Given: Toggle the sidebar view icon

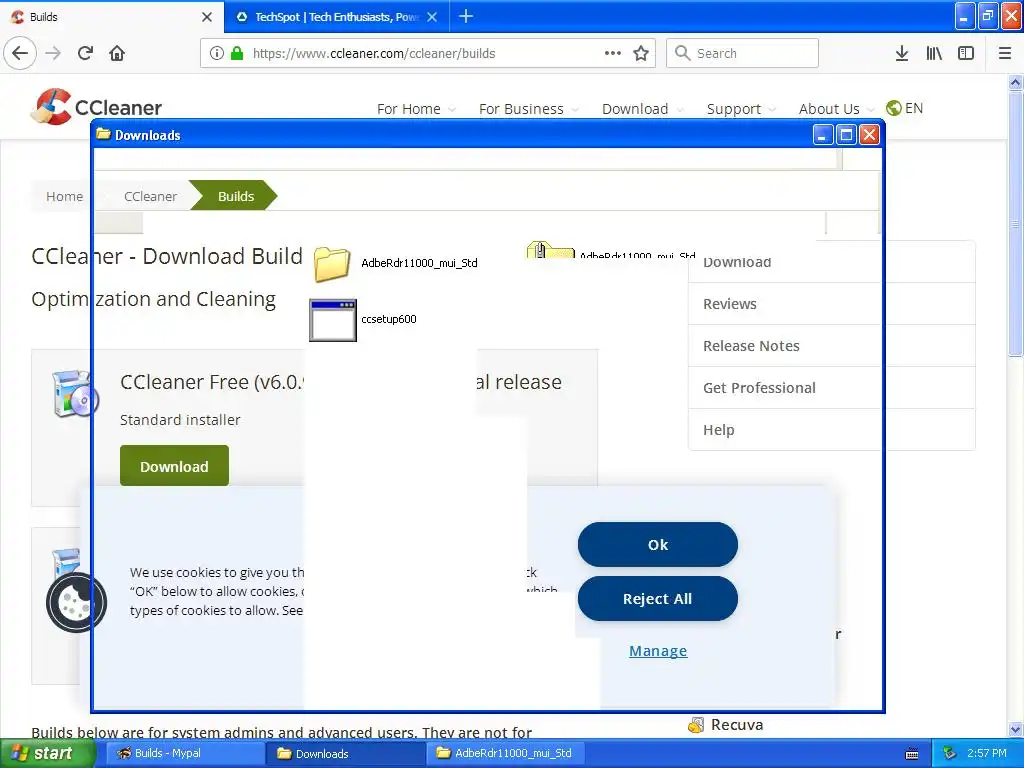Looking at the screenshot, I should click(x=966, y=53).
